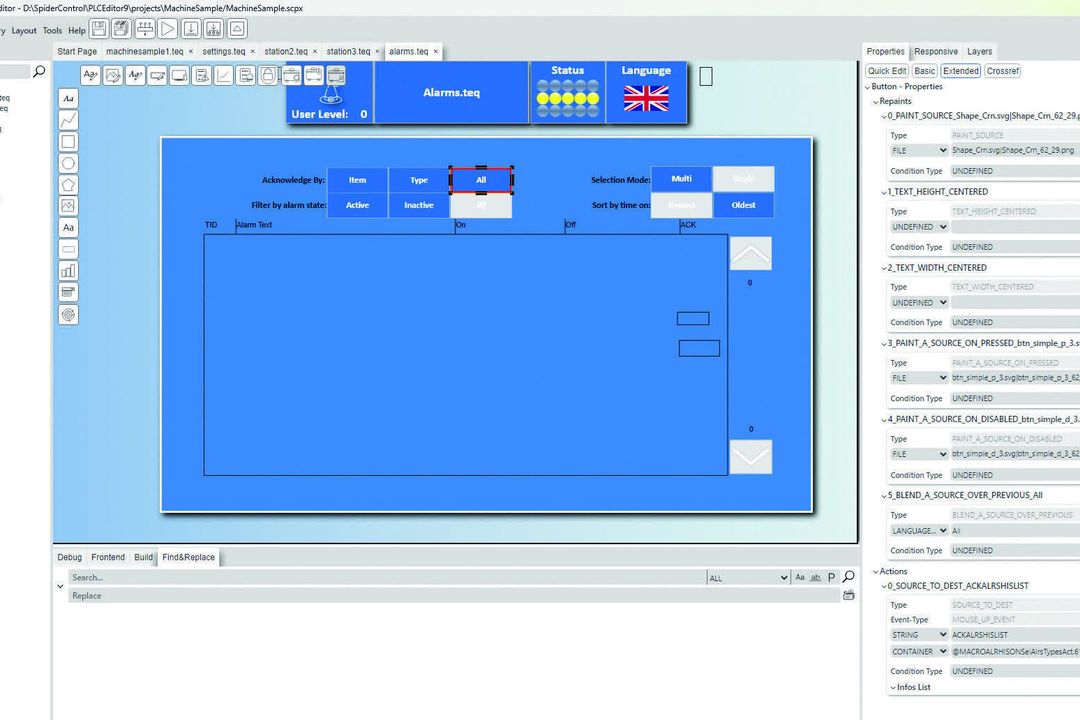Expand the Infos List node

[893, 687]
